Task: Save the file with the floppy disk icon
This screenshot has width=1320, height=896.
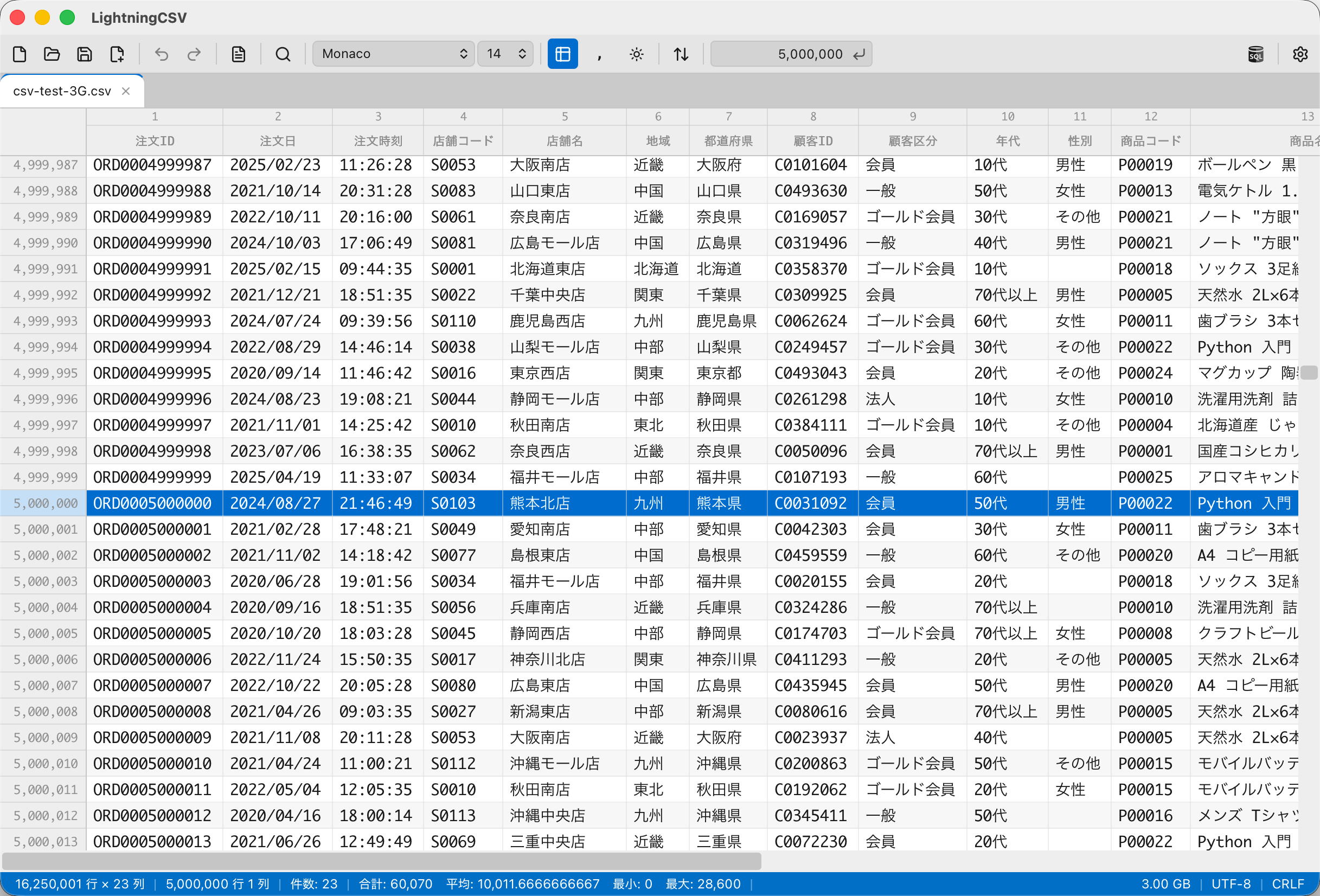Action: pyautogui.click(x=85, y=54)
